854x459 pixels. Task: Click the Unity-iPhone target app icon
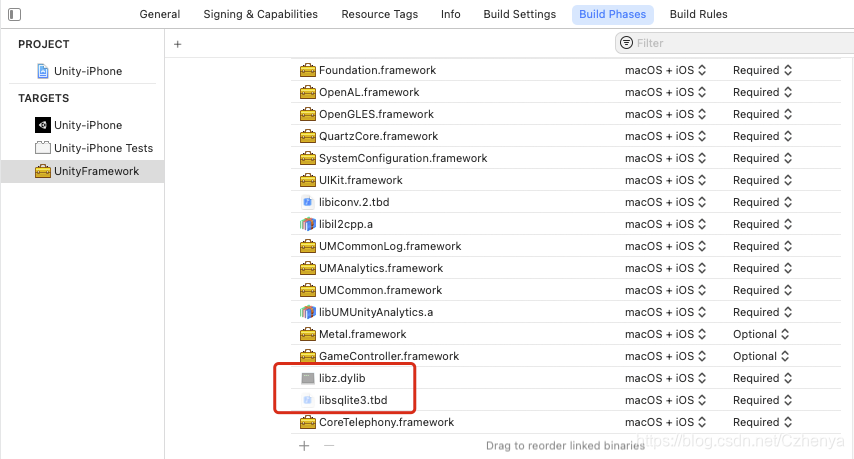pyautogui.click(x=42, y=125)
